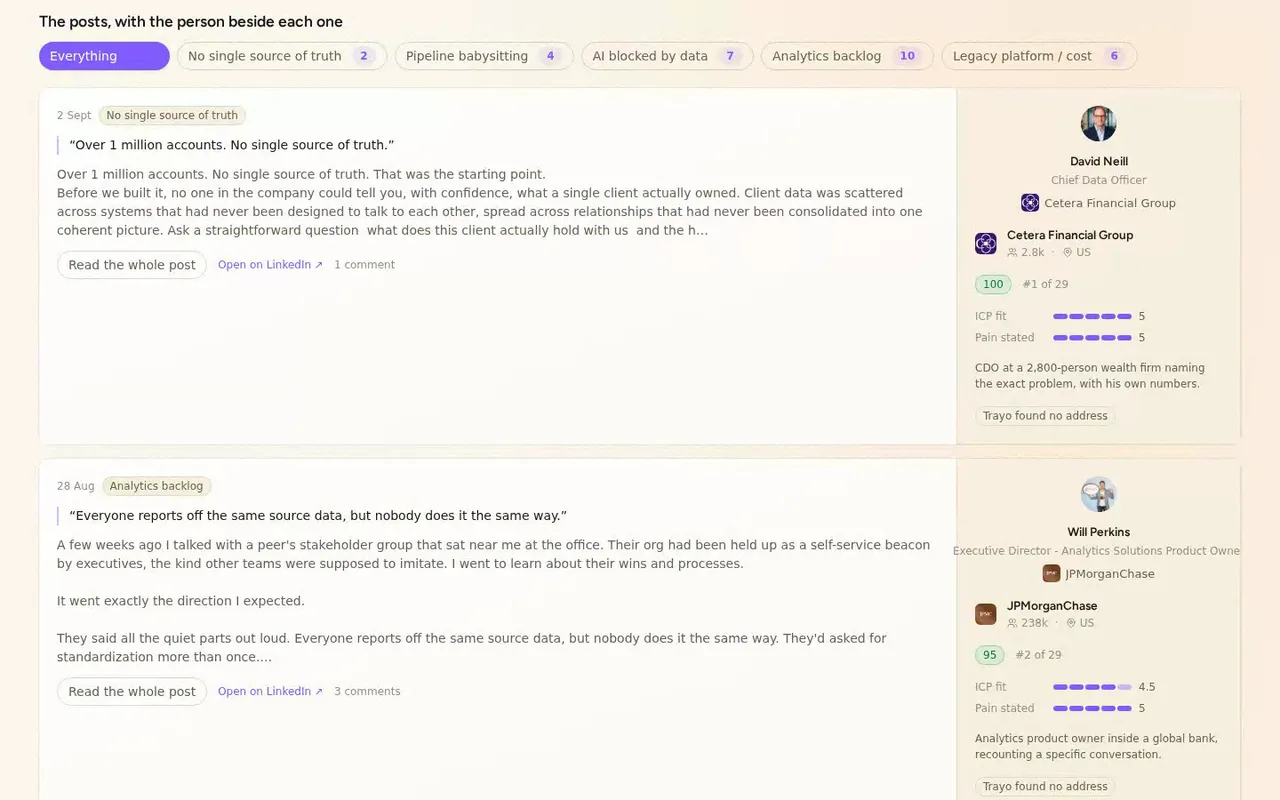Click the Pain stated bar for David Neill
1280x800 pixels.
coord(1092,338)
